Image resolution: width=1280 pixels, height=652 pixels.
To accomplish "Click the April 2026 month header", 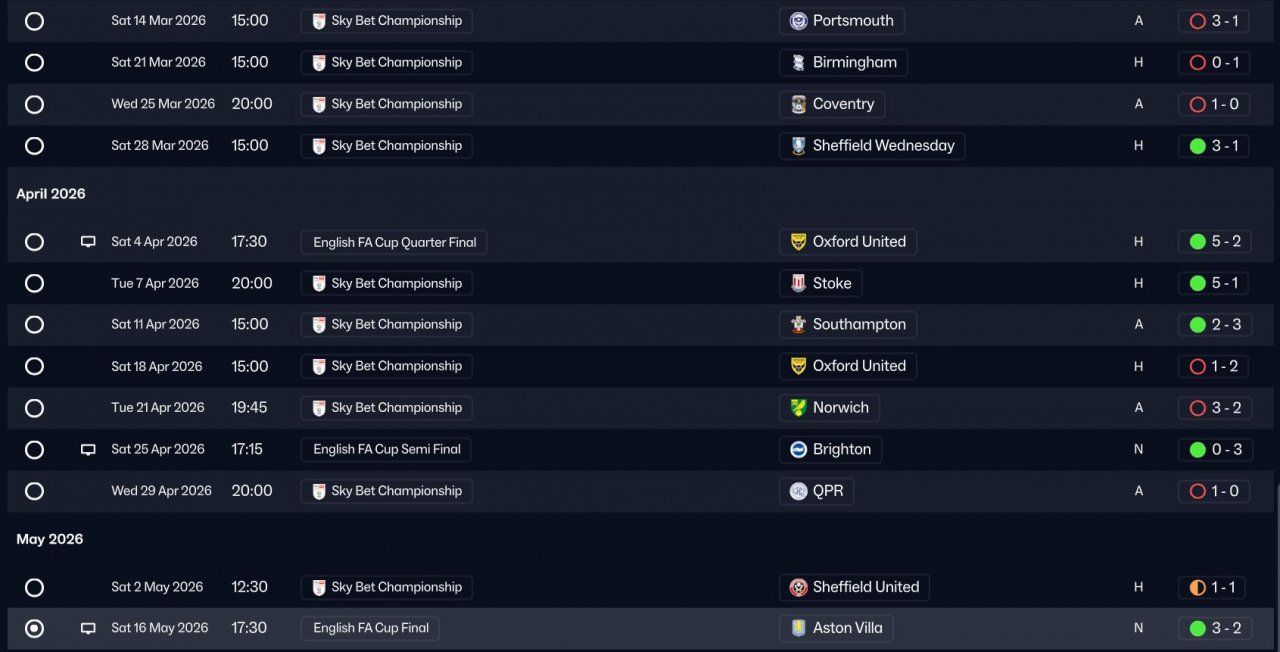I will pyautogui.click(x=51, y=194).
